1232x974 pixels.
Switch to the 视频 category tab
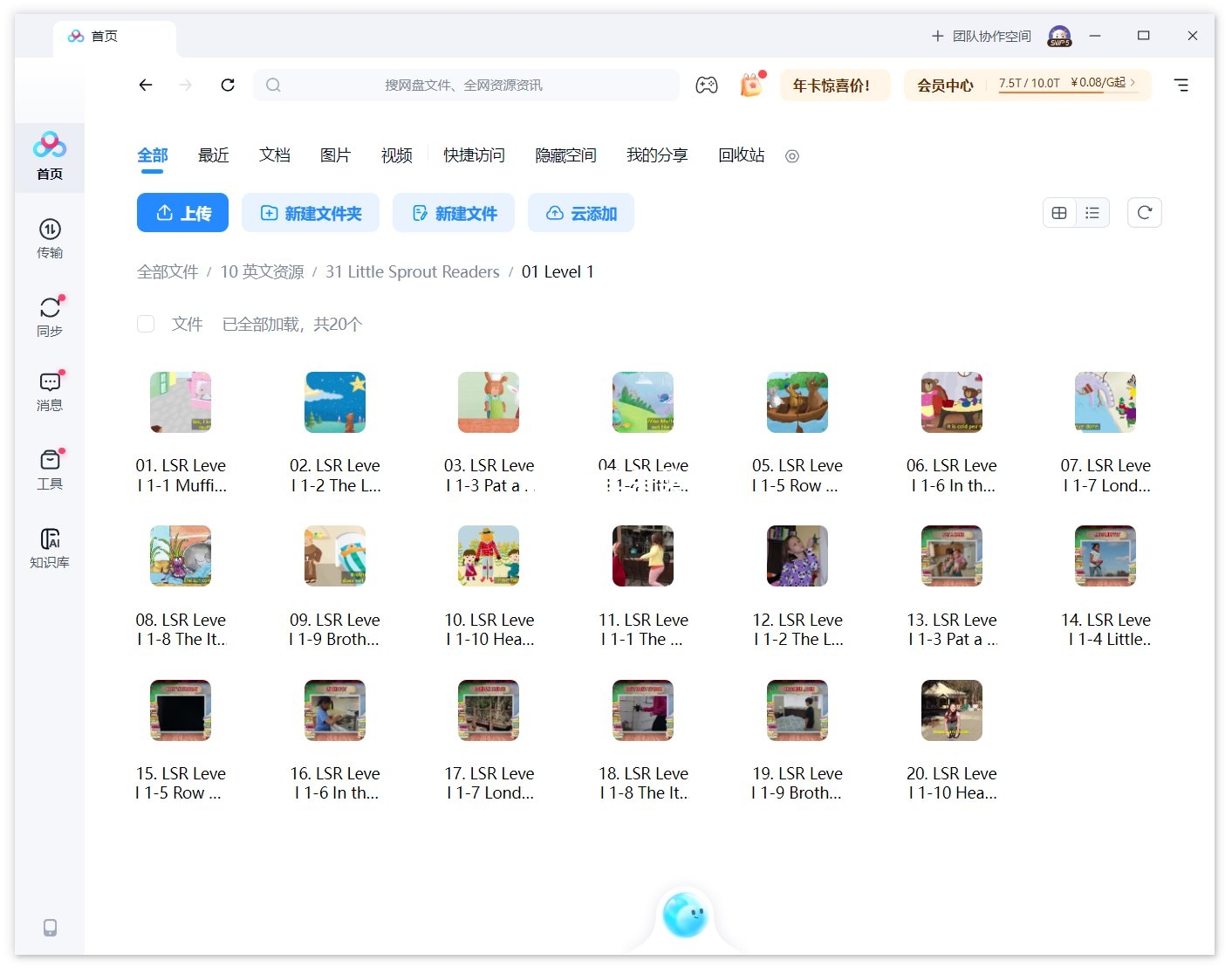pyautogui.click(x=395, y=155)
